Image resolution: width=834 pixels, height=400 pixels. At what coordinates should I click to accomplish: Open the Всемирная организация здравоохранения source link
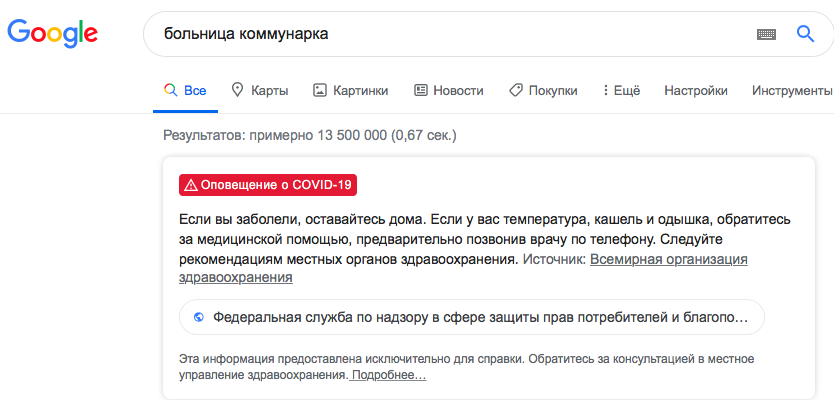click(x=668, y=259)
